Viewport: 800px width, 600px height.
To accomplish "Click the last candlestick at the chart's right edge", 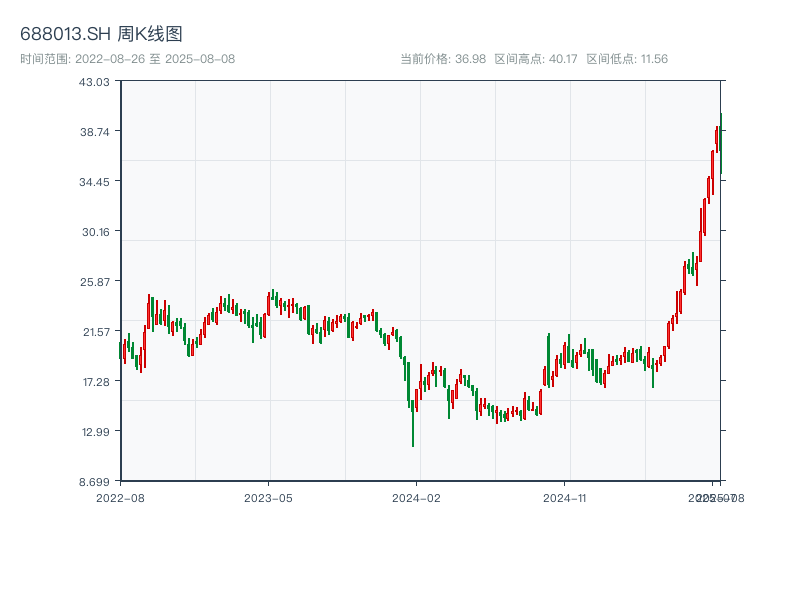I will tap(721, 140).
